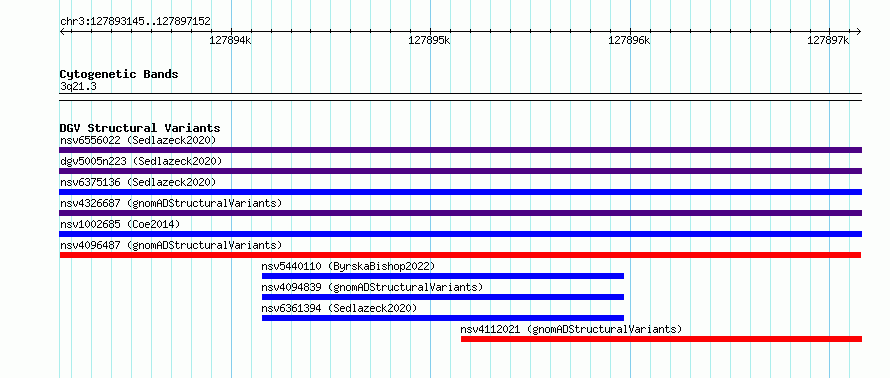Viewport: 890px width, 378px height.
Task: Click the DGV Structural Variants track title
Action: (140, 128)
